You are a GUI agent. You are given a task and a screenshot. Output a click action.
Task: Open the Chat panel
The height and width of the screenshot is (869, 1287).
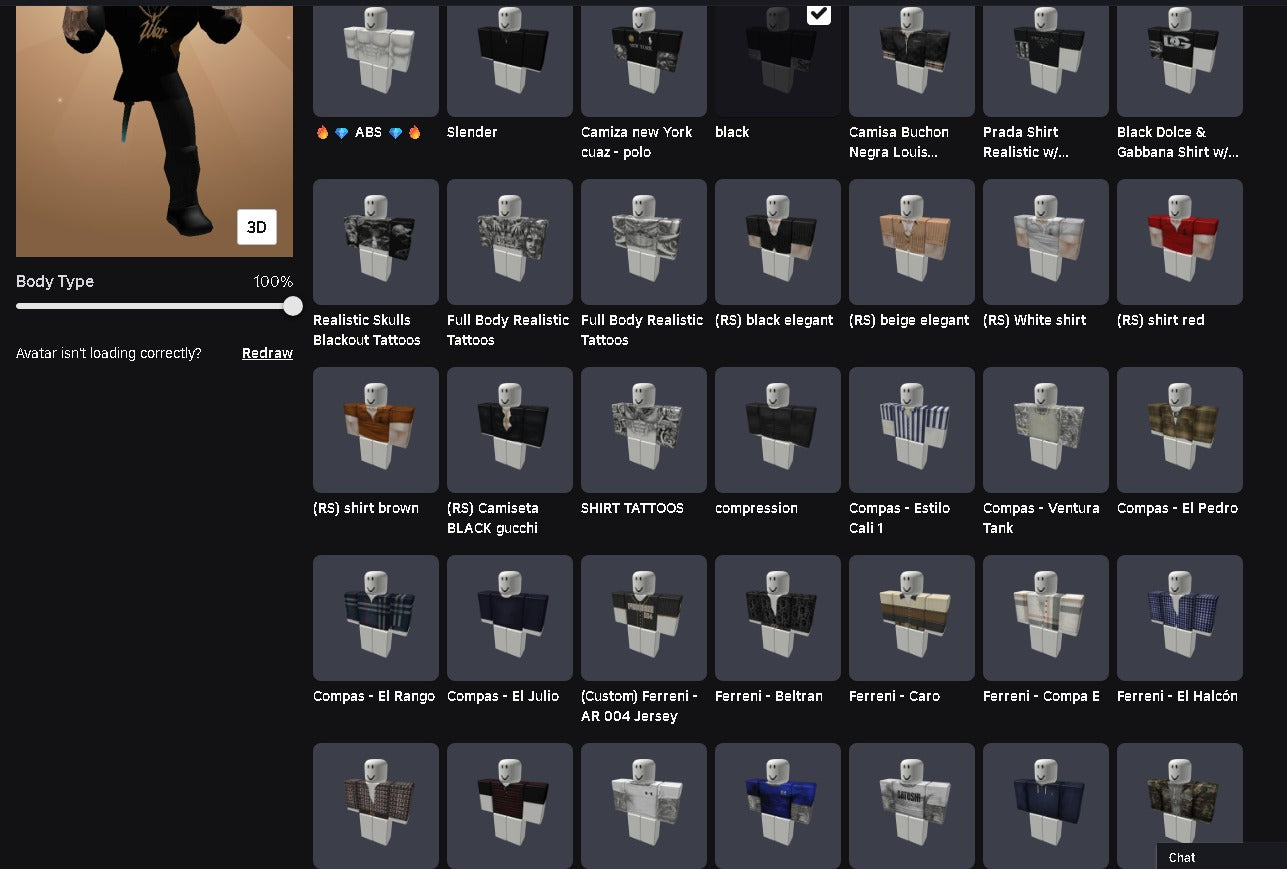pos(1222,857)
